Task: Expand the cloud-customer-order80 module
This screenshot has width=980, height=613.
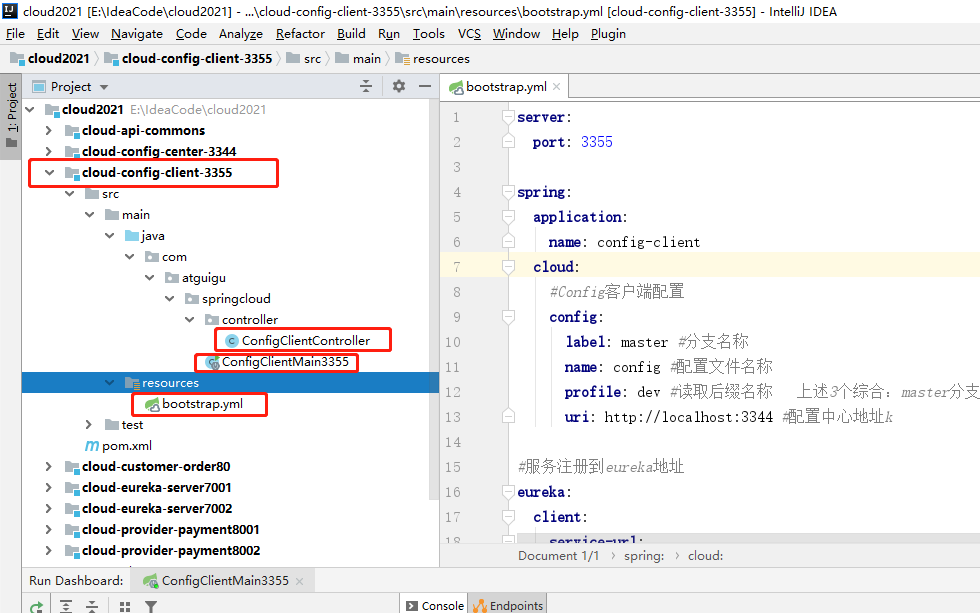Action: point(49,467)
